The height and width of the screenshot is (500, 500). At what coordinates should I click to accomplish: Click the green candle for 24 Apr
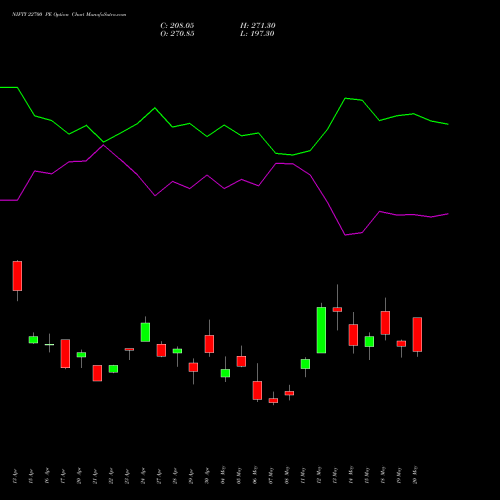tap(145, 332)
